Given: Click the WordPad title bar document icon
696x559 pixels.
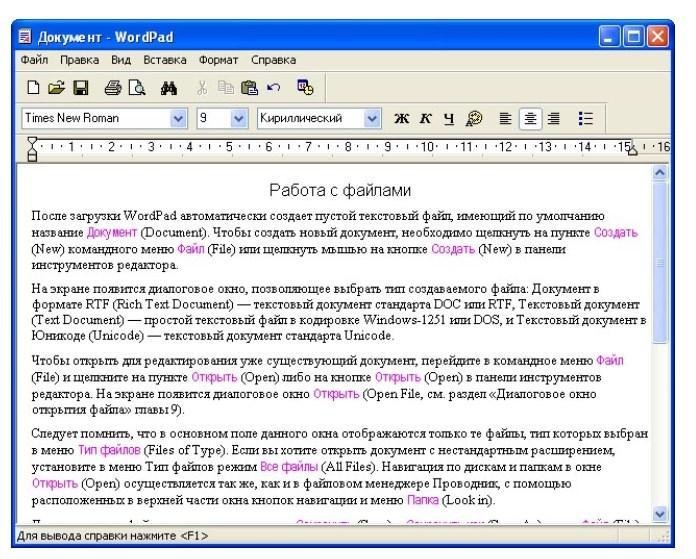Looking at the screenshot, I should [x=25, y=36].
